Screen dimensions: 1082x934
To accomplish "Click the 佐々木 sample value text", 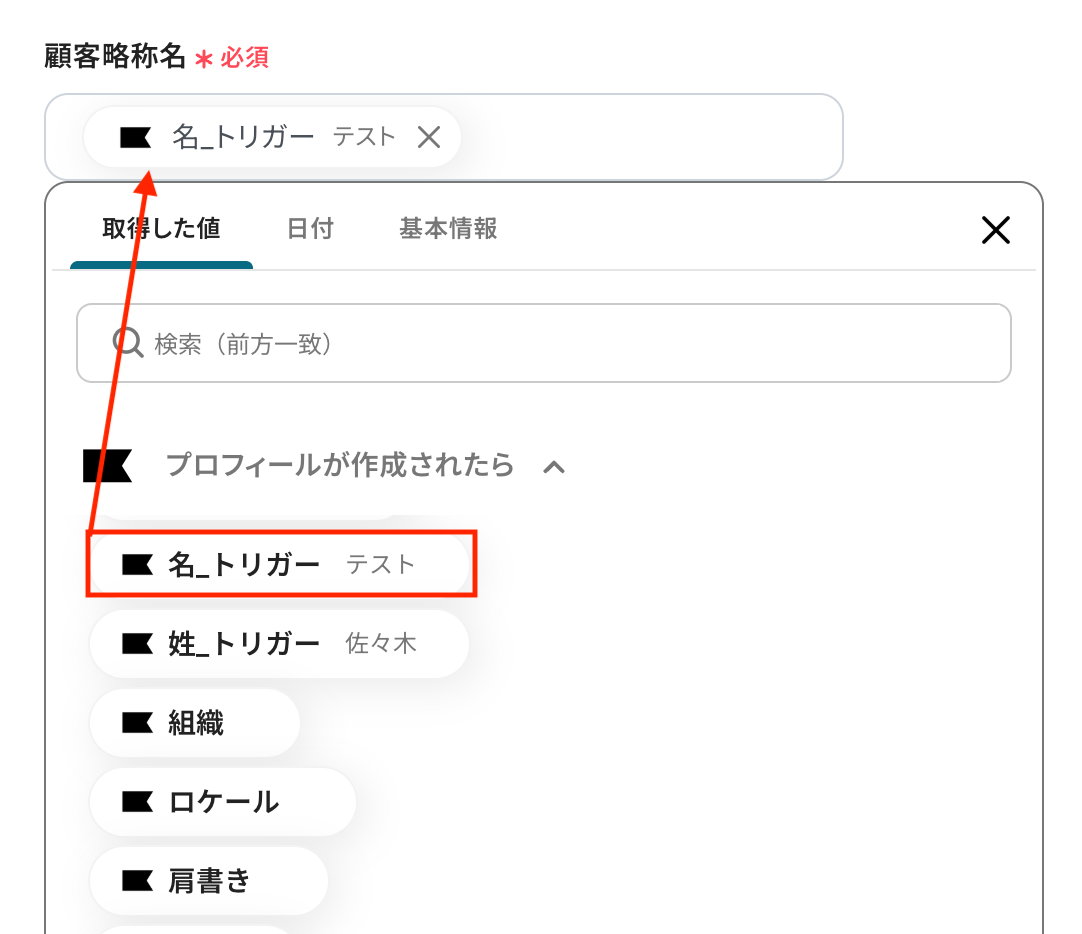I will 381,644.
